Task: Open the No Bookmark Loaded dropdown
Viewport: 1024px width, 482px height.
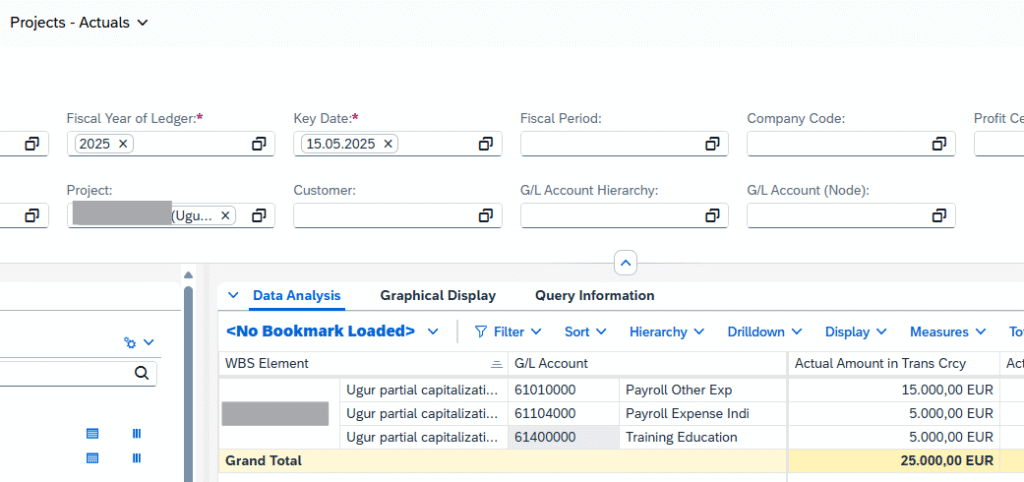Action: click(x=433, y=332)
